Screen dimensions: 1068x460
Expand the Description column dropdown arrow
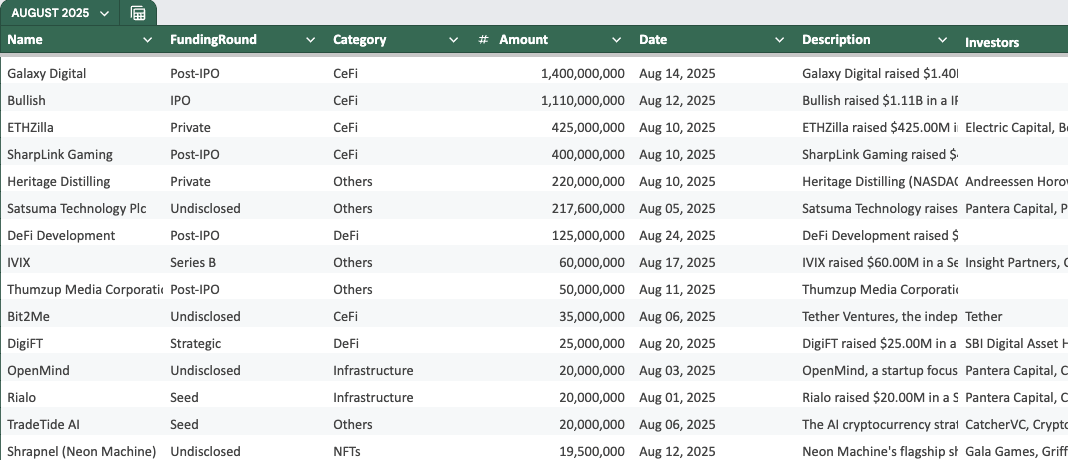[x=943, y=40]
